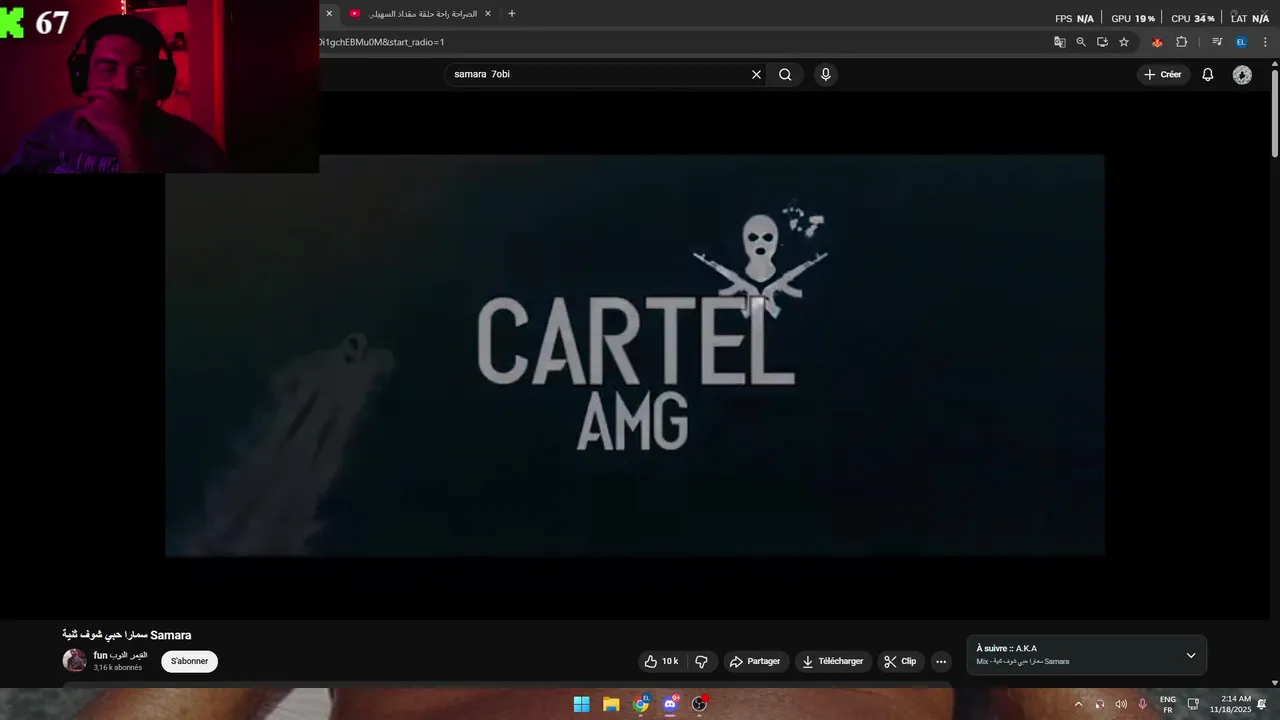The height and width of the screenshot is (720, 1280).
Task: Clear the YouTube search box text
Action: coord(756,74)
